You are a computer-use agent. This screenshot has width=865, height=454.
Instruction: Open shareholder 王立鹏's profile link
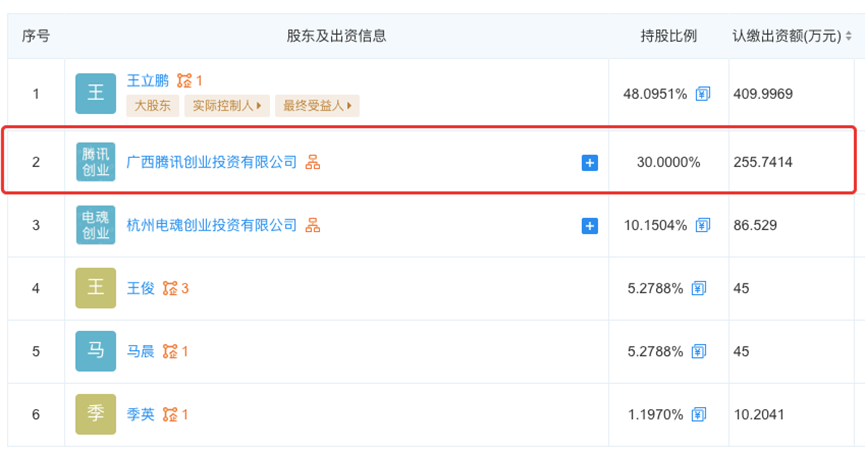pyautogui.click(x=148, y=80)
